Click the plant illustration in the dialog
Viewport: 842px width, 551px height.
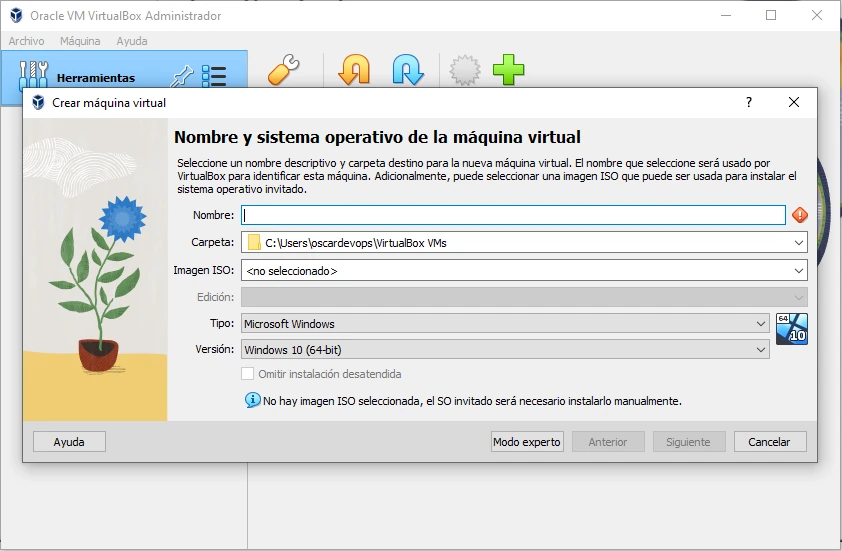[95, 269]
